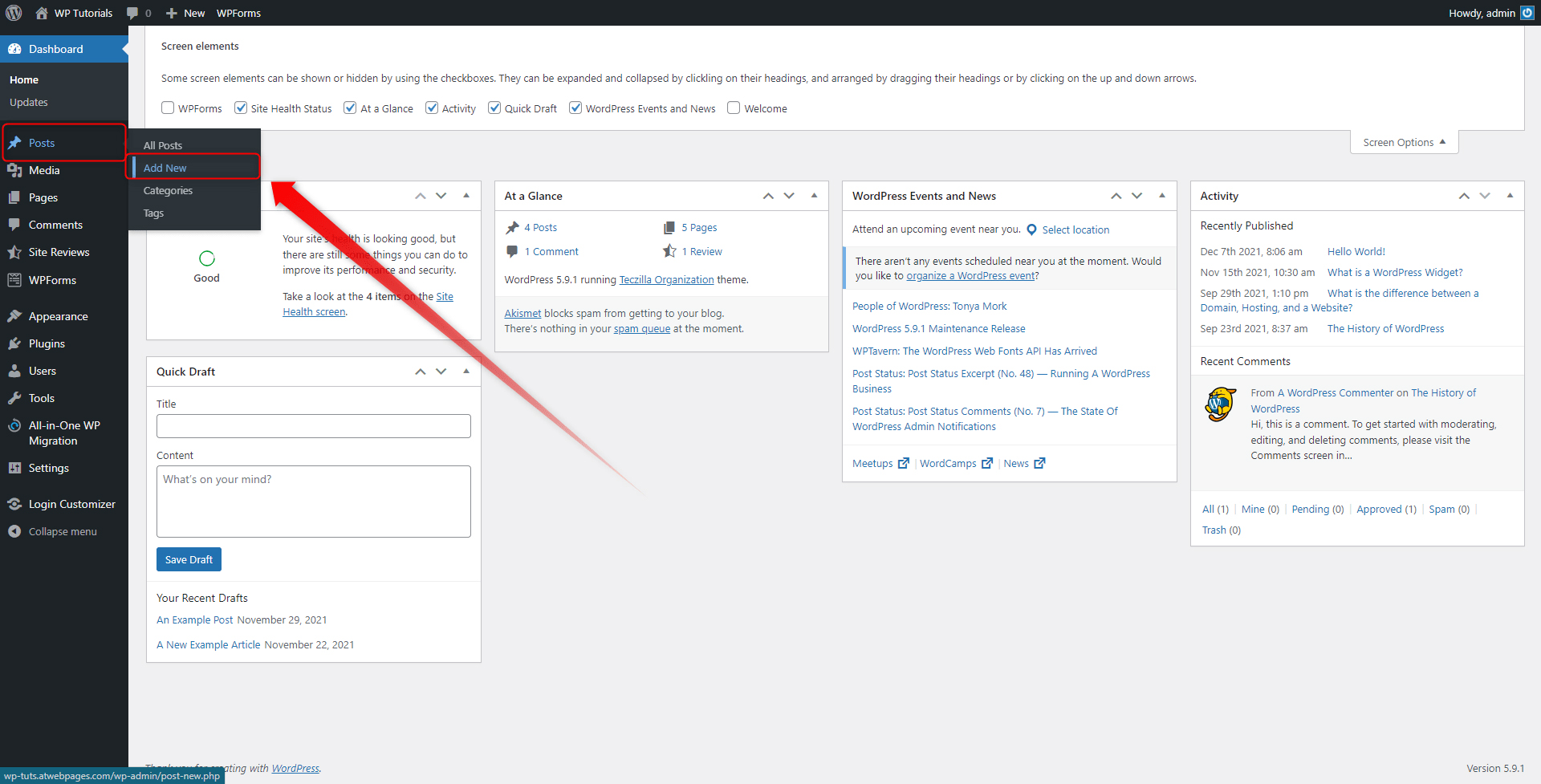Toggle the Activity panel triangle
The height and width of the screenshot is (784, 1541).
click(x=1510, y=196)
